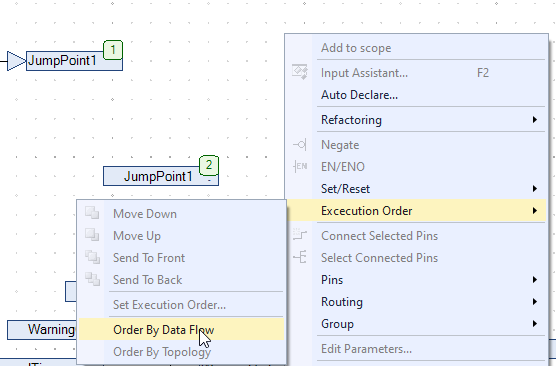The height and width of the screenshot is (366, 556).
Task: Click the Negate circle icon
Action: pyautogui.click(x=300, y=145)
